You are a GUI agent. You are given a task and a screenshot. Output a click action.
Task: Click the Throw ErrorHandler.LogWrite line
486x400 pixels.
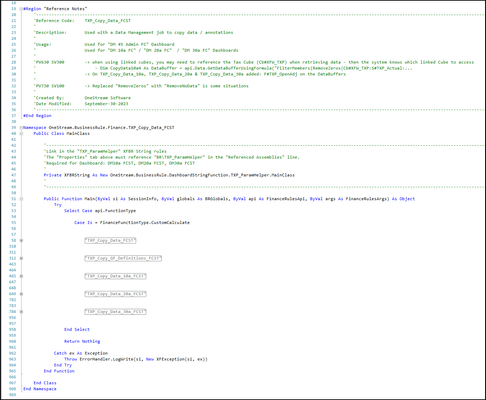click(136, 359)
